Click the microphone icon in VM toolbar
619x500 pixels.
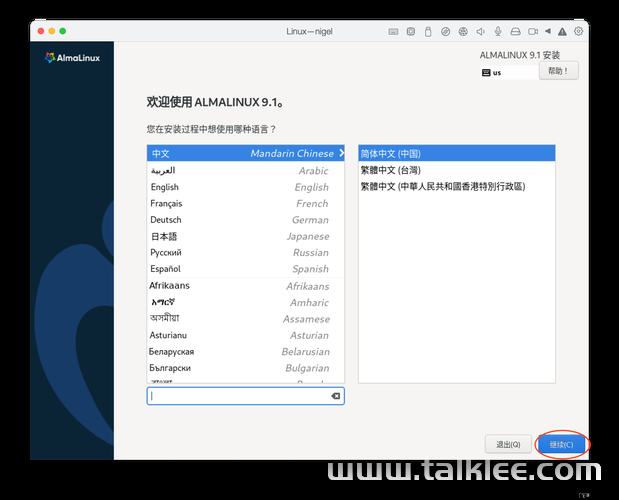click(498, 32)
